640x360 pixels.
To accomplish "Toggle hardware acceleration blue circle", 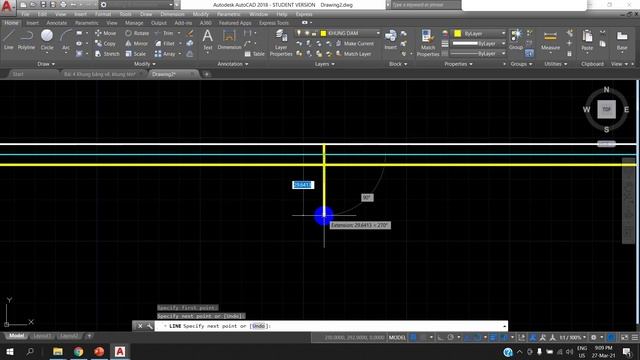I will [611, 338].
